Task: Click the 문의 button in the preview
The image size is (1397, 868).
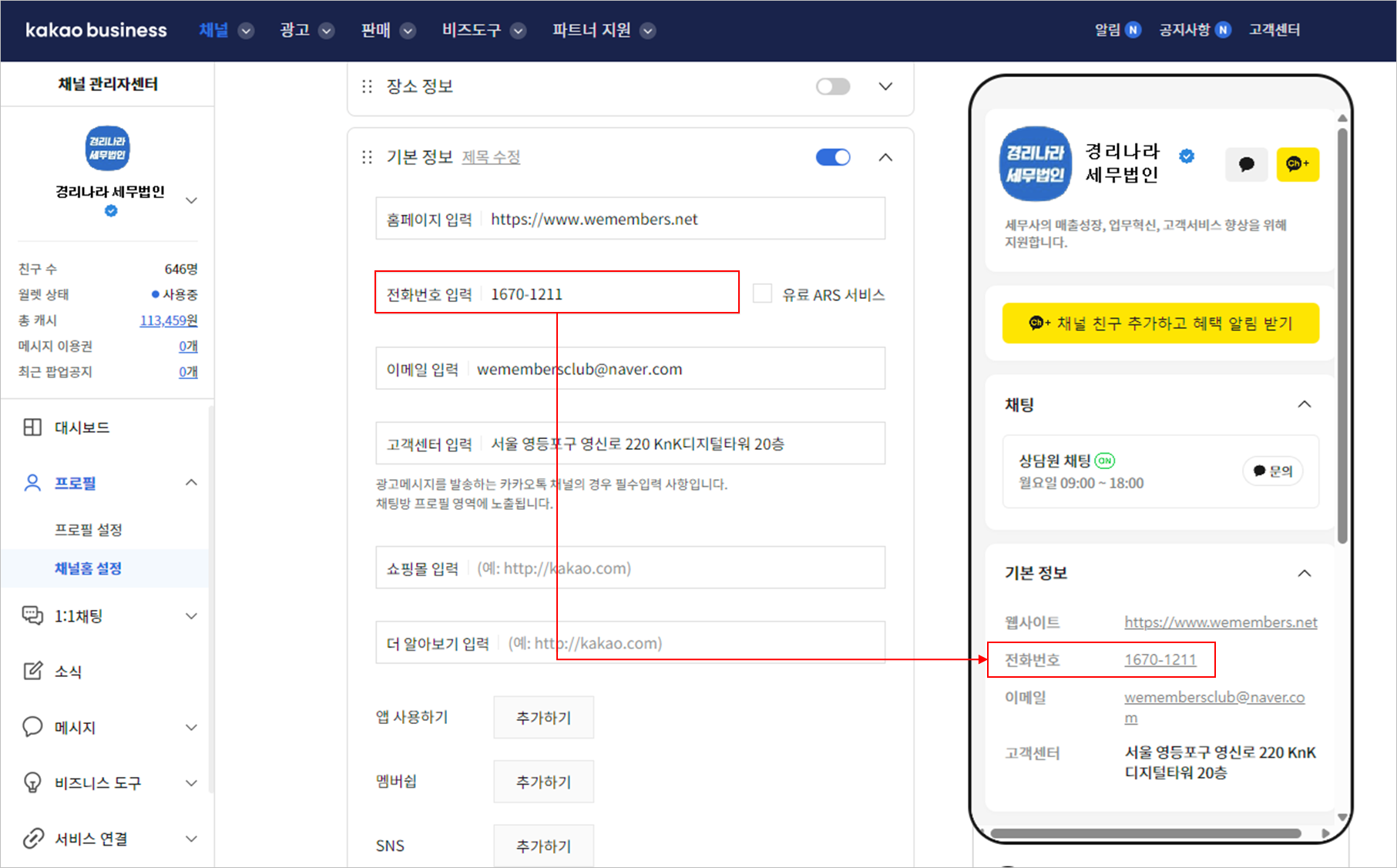Action: click(x=1273, y=471)
